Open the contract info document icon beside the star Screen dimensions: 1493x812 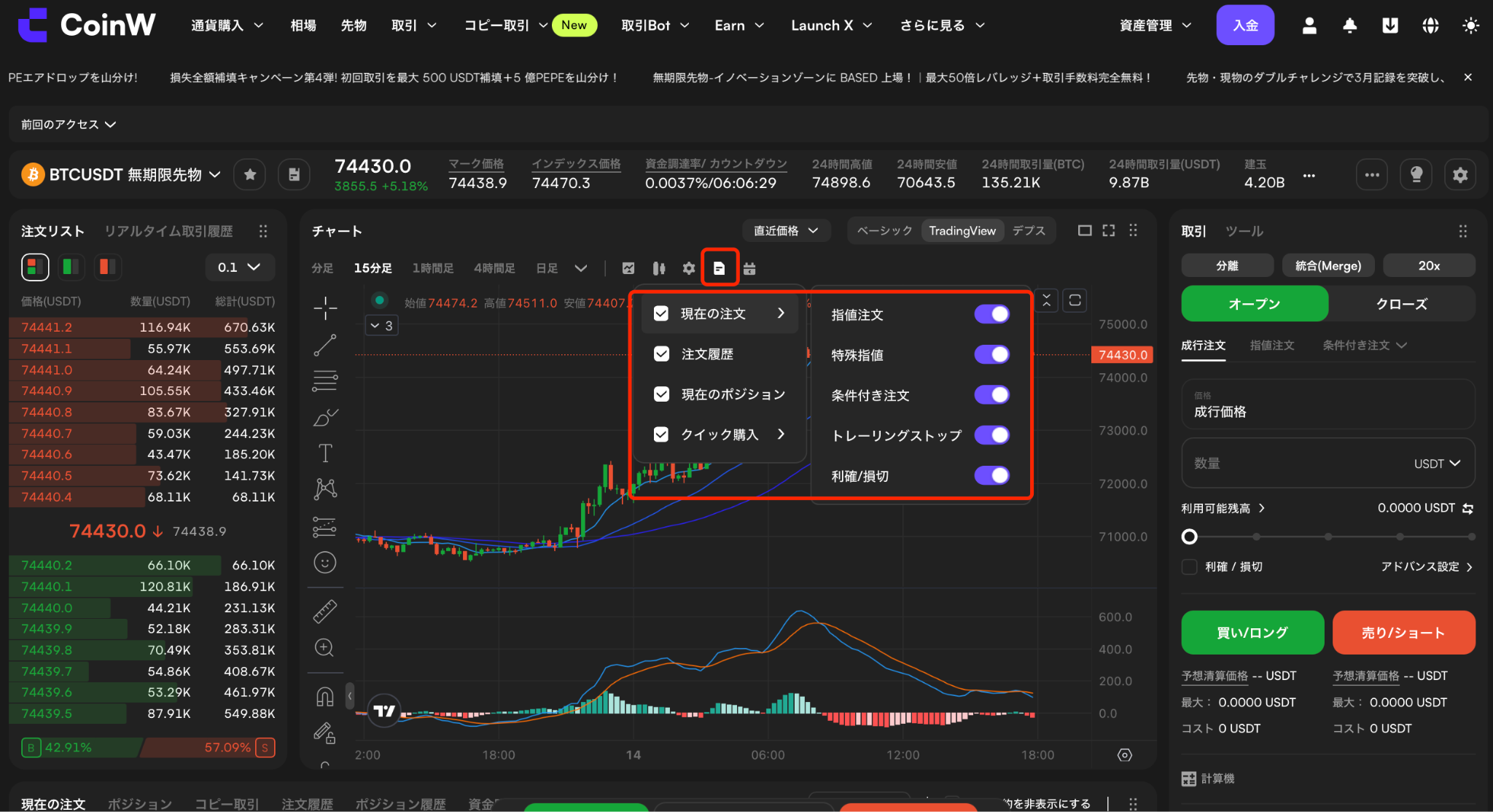[294, 175]
